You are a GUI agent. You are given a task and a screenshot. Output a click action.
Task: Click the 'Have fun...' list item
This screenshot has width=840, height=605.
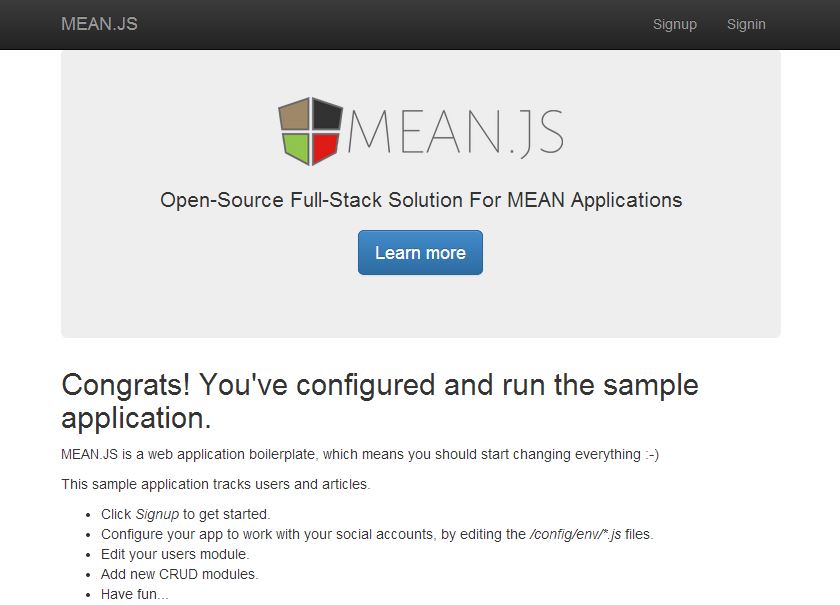tap(134, 594)
